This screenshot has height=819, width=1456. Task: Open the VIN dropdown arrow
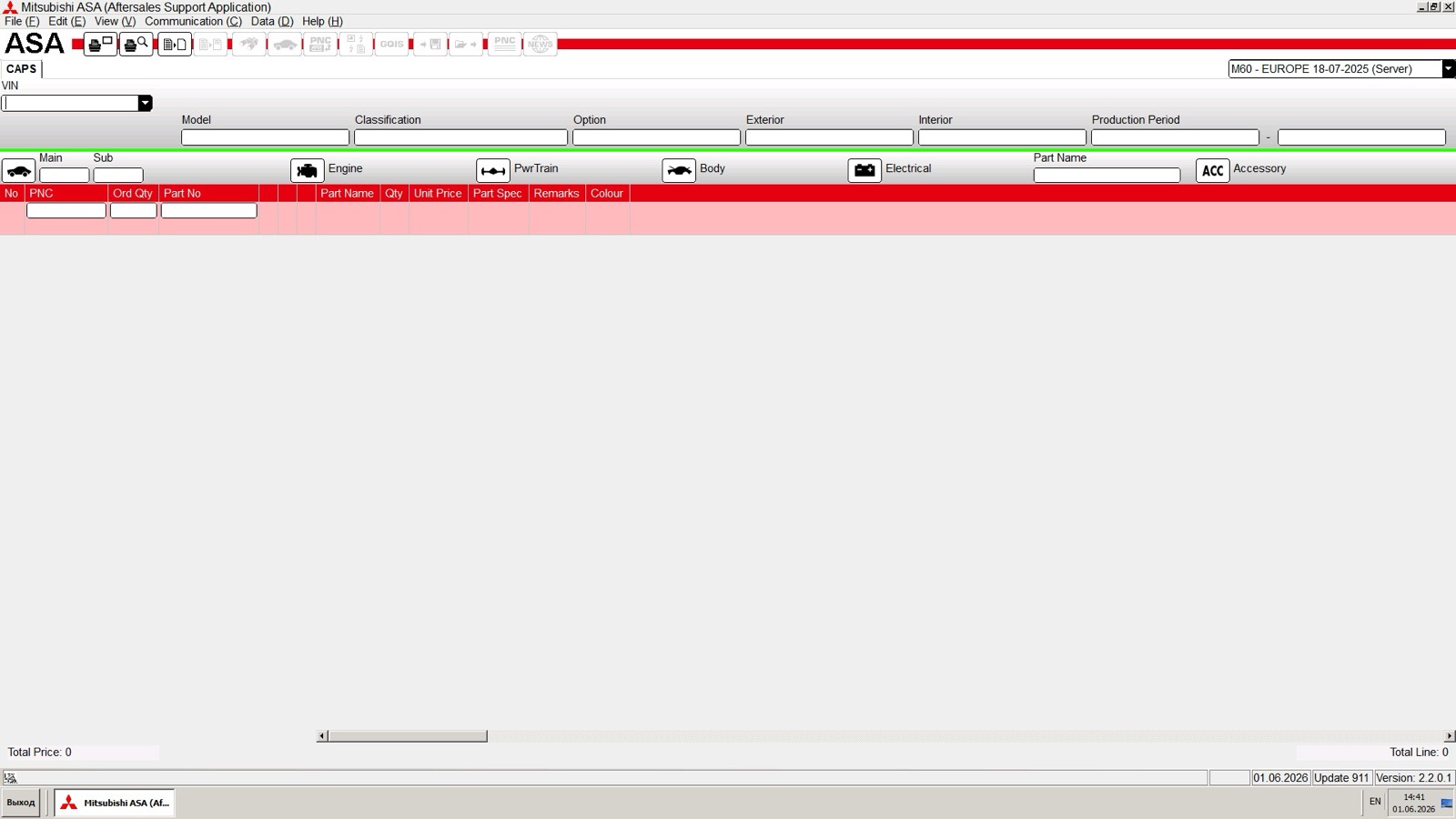click(145, 104)
